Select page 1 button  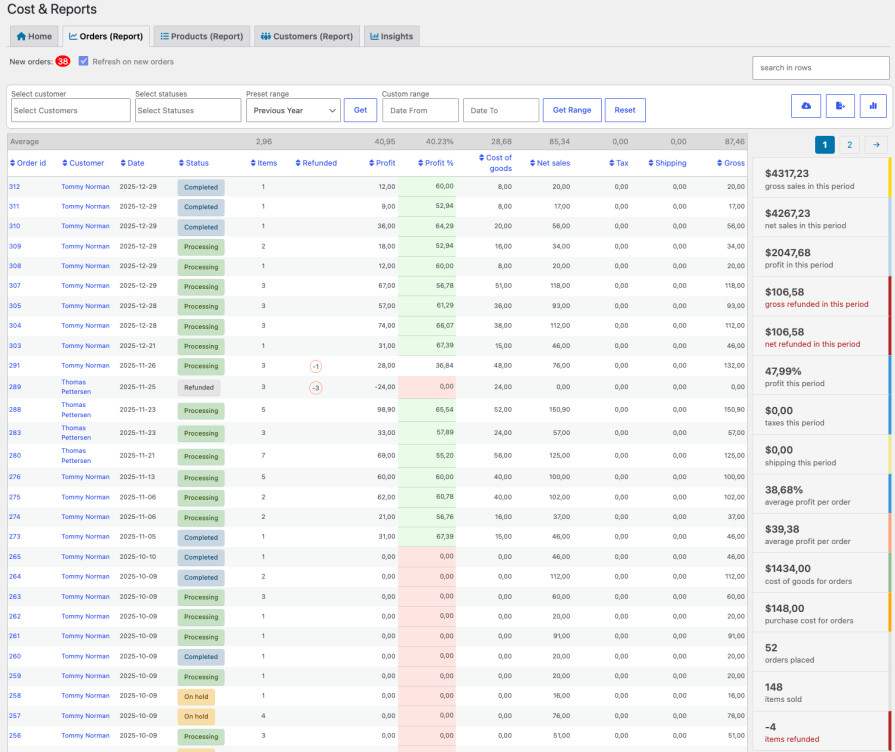824,144
